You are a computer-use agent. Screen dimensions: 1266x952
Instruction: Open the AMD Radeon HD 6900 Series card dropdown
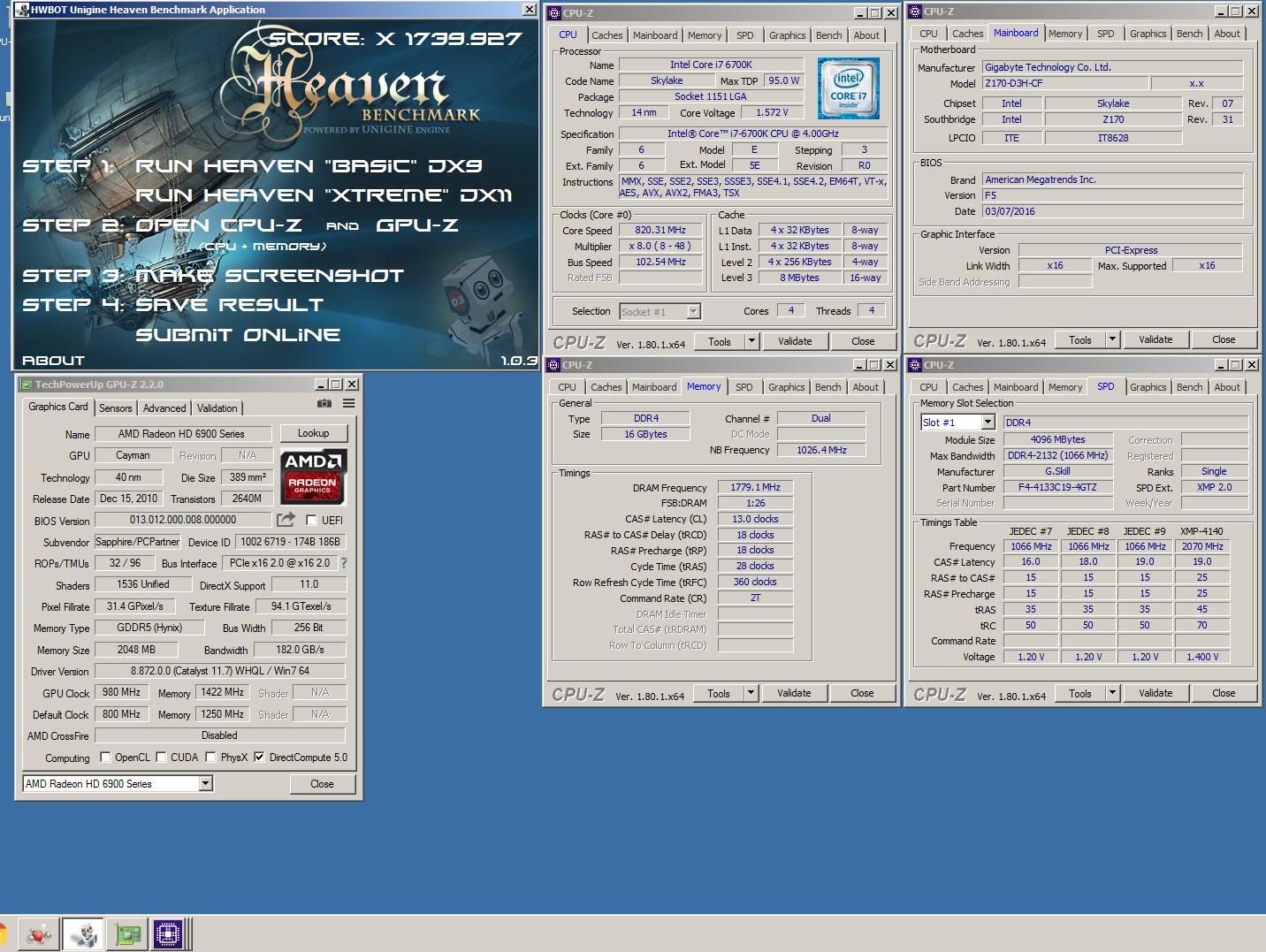[205, 783]
